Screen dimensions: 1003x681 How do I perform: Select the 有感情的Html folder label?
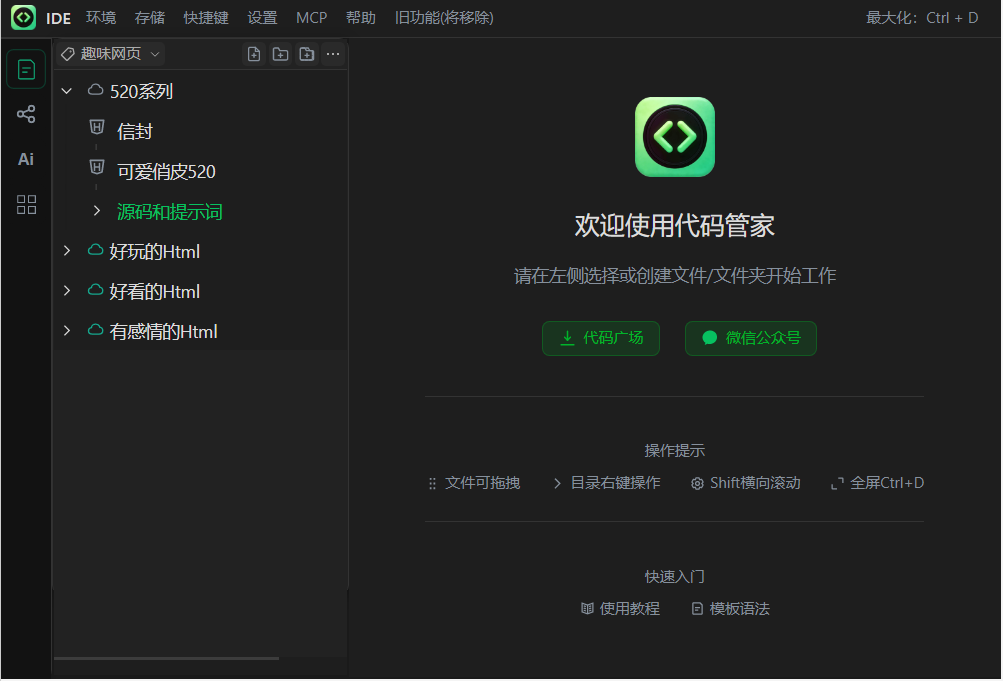pyautogui.click(x=164, y=332)
